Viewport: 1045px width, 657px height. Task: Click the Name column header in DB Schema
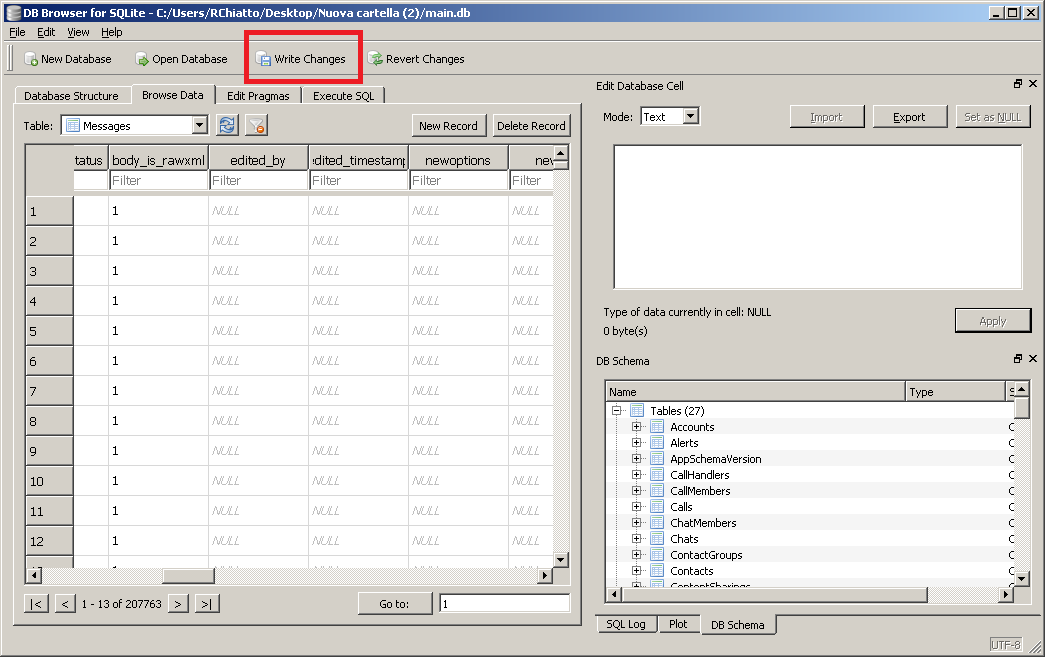click(755, 392)
